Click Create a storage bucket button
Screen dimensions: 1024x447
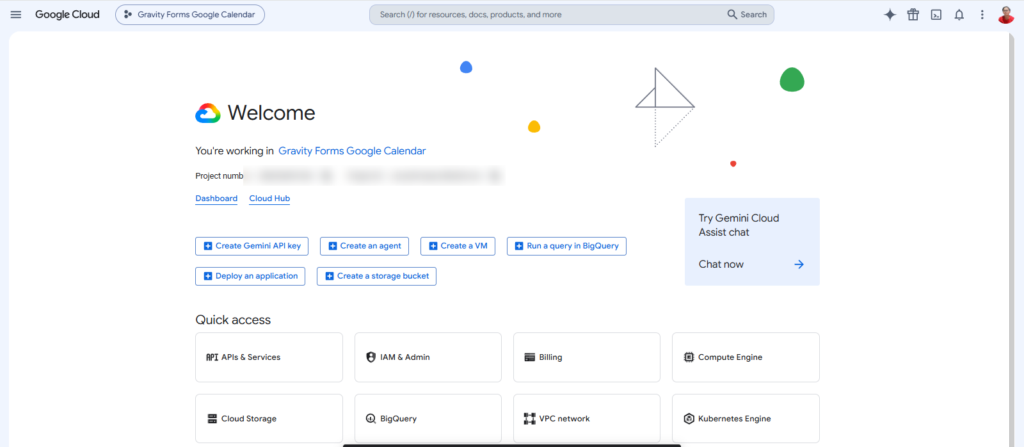tap(377, 276)
